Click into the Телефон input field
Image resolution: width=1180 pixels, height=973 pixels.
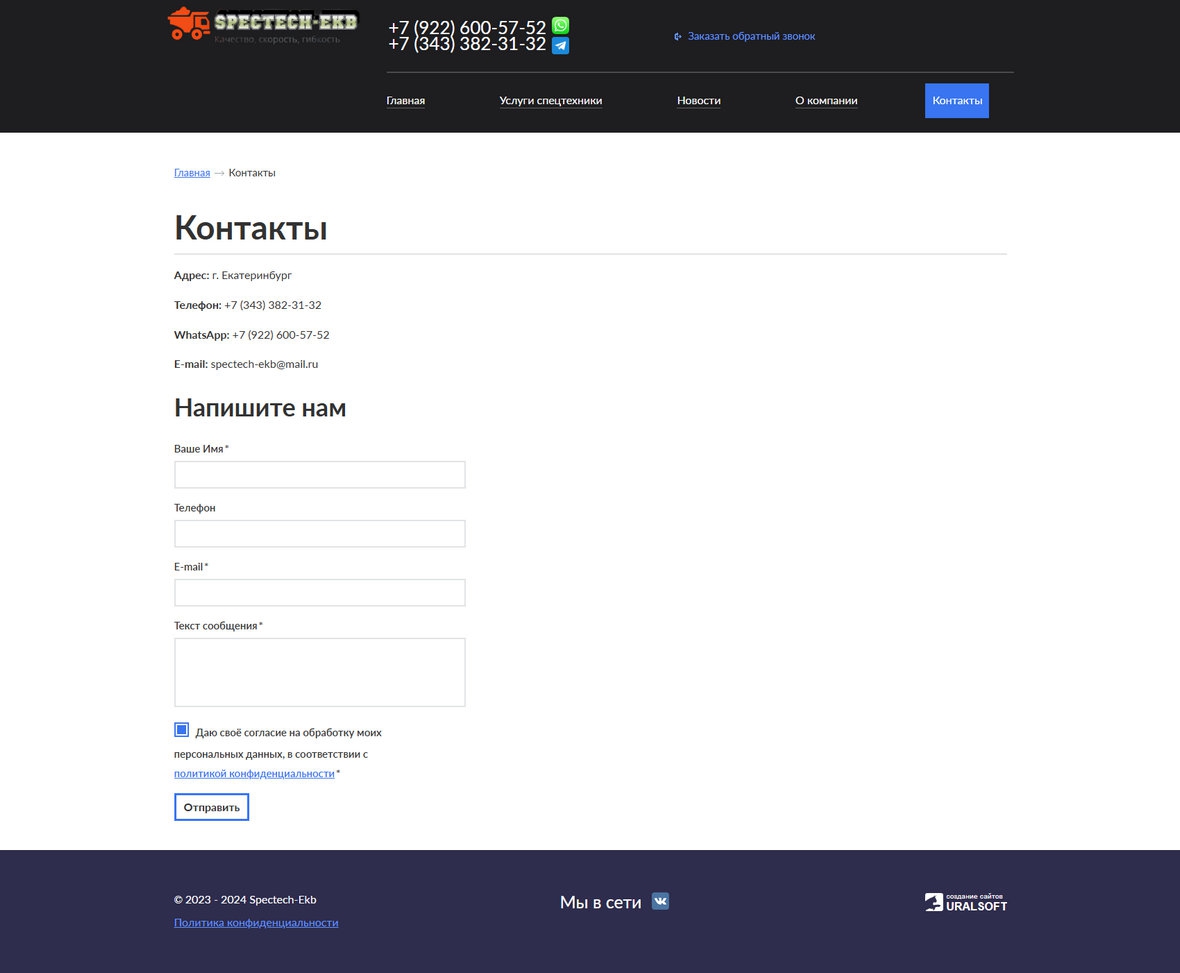(x=319, y=534)
